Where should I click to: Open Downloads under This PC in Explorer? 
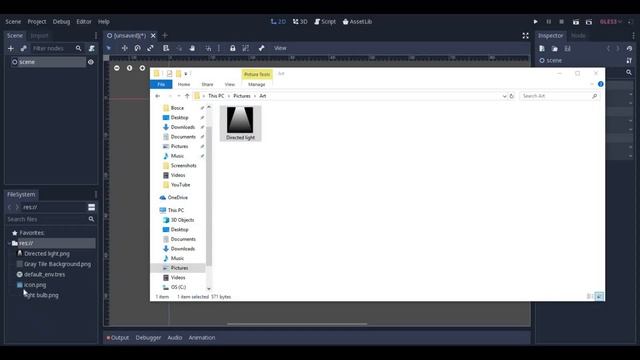click(179, 249)
